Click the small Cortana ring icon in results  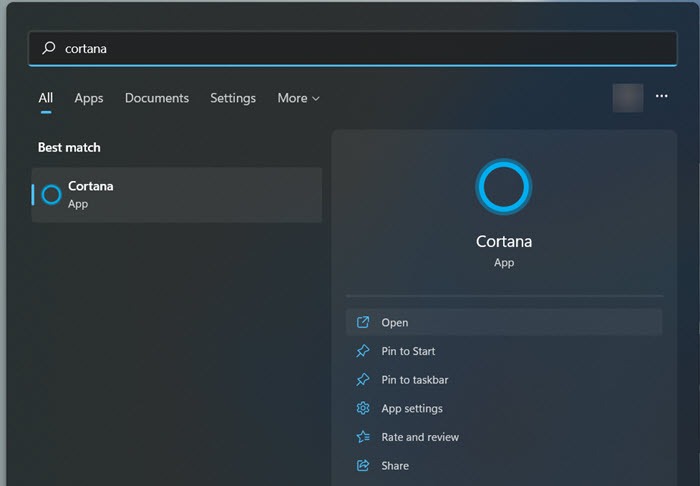[51, 195]
